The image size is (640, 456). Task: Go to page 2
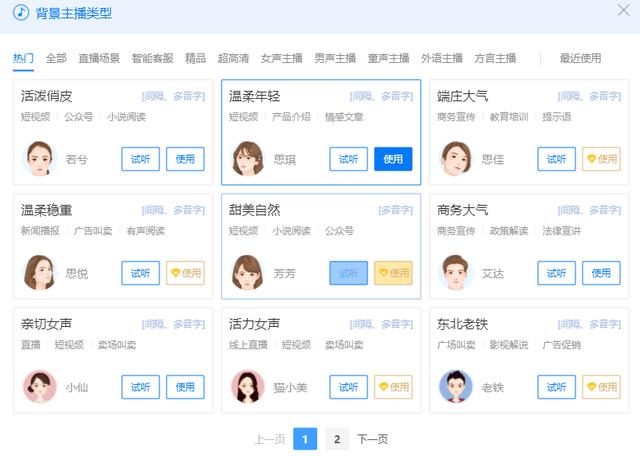(337, 439)
